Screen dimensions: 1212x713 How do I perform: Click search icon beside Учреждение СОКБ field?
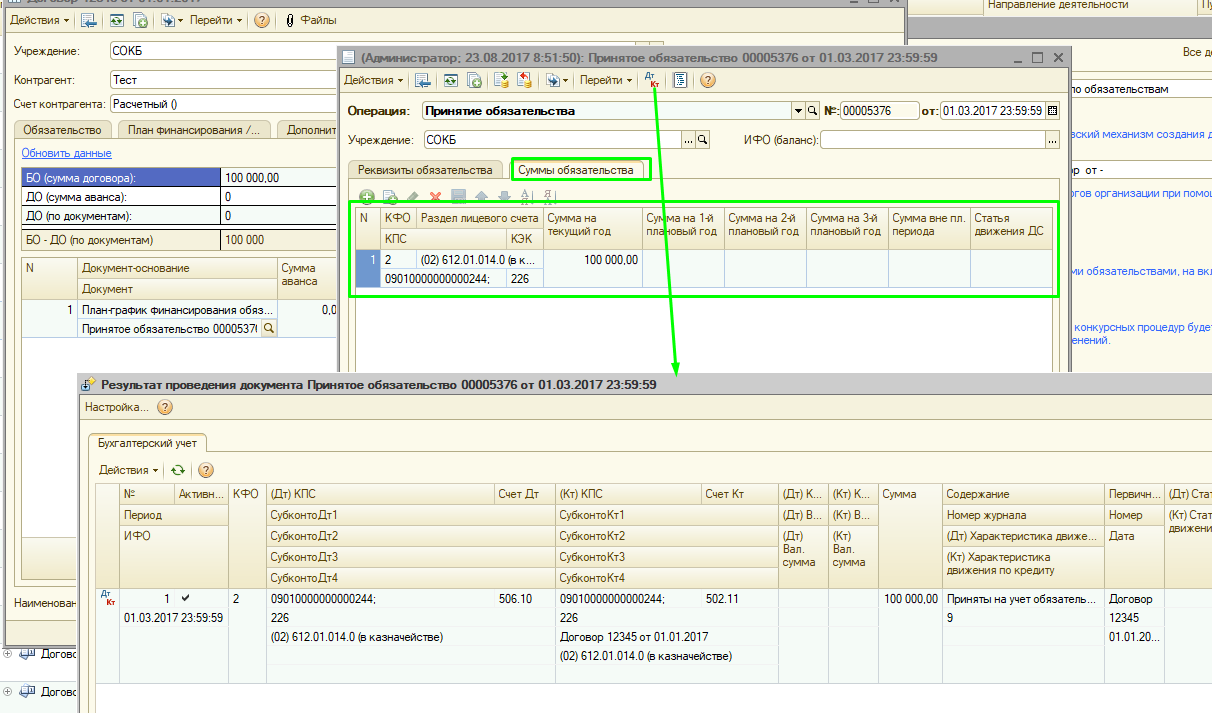[x=703, y=140]
